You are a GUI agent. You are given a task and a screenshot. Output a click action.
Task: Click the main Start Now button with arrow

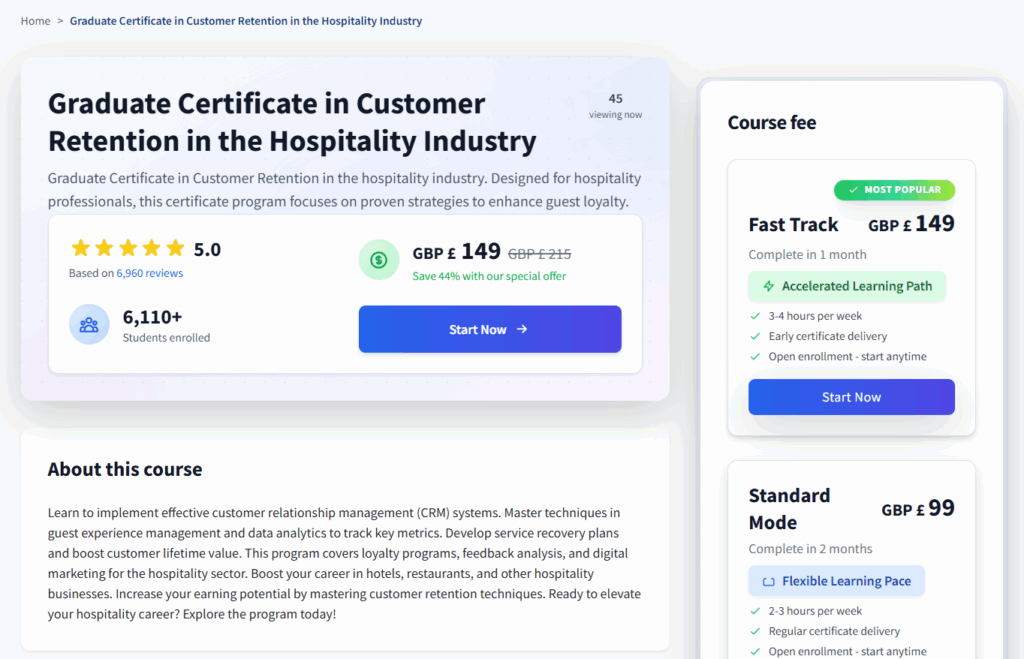(490, 329)
